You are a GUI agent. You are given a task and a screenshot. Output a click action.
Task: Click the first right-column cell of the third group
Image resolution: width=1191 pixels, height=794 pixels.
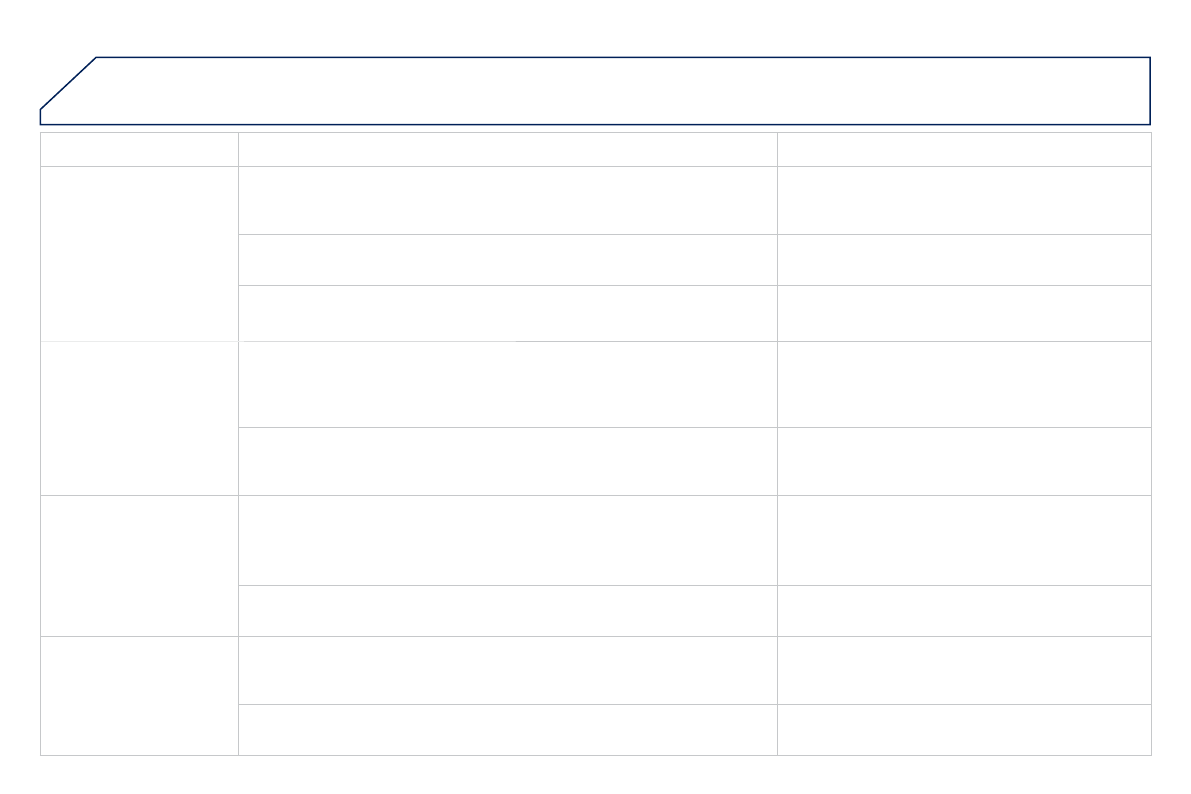(x=964, y=540)
